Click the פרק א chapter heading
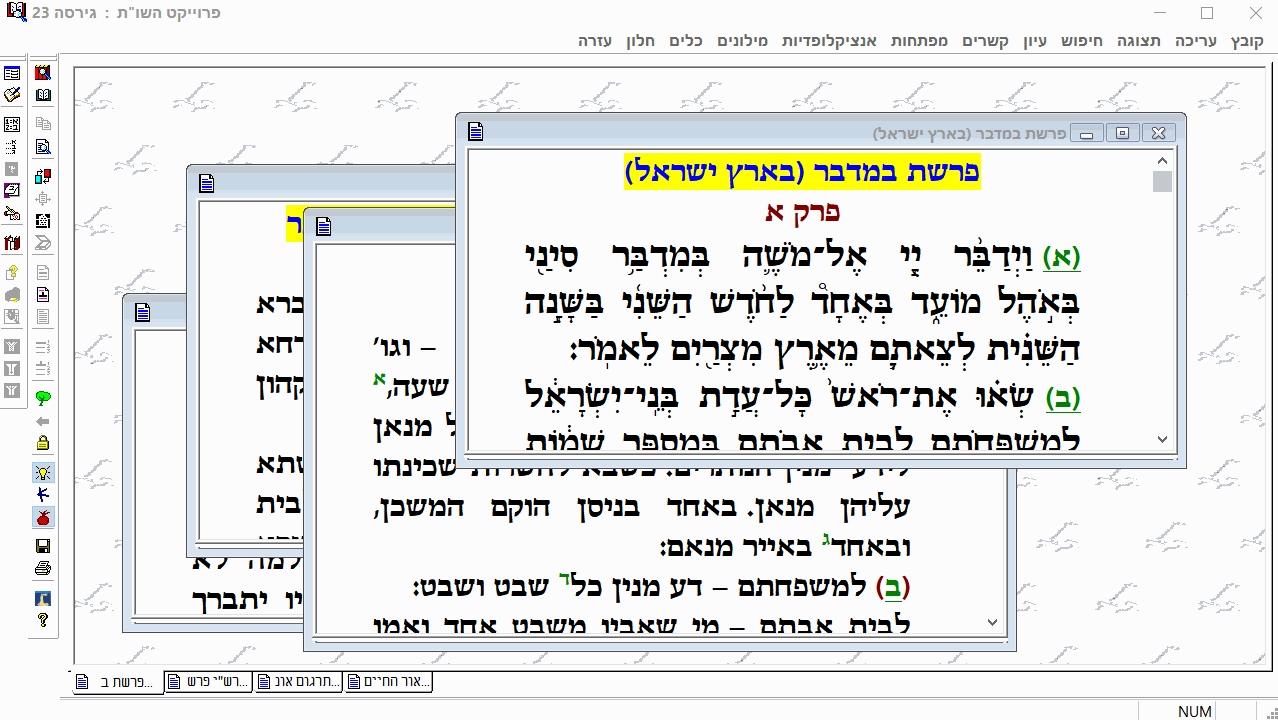 coord(803,213)
